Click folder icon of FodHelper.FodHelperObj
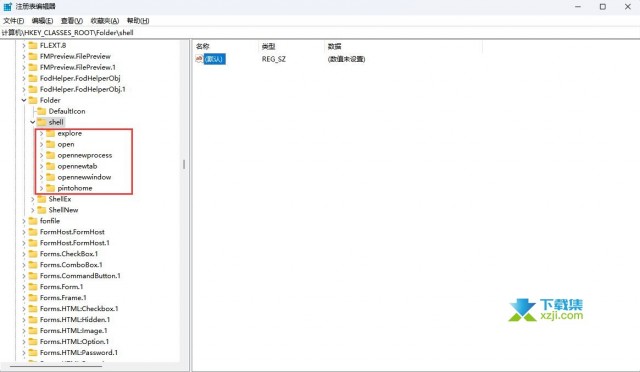The image size is (640, 372). point(33,78)
